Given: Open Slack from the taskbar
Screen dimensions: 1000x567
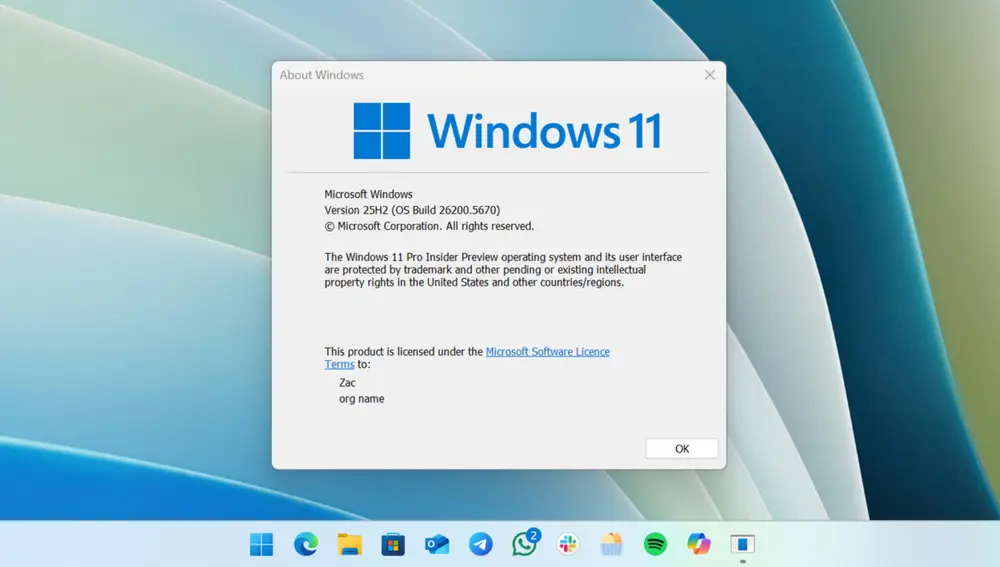Looking at the screenshot, I should (568, 544).
